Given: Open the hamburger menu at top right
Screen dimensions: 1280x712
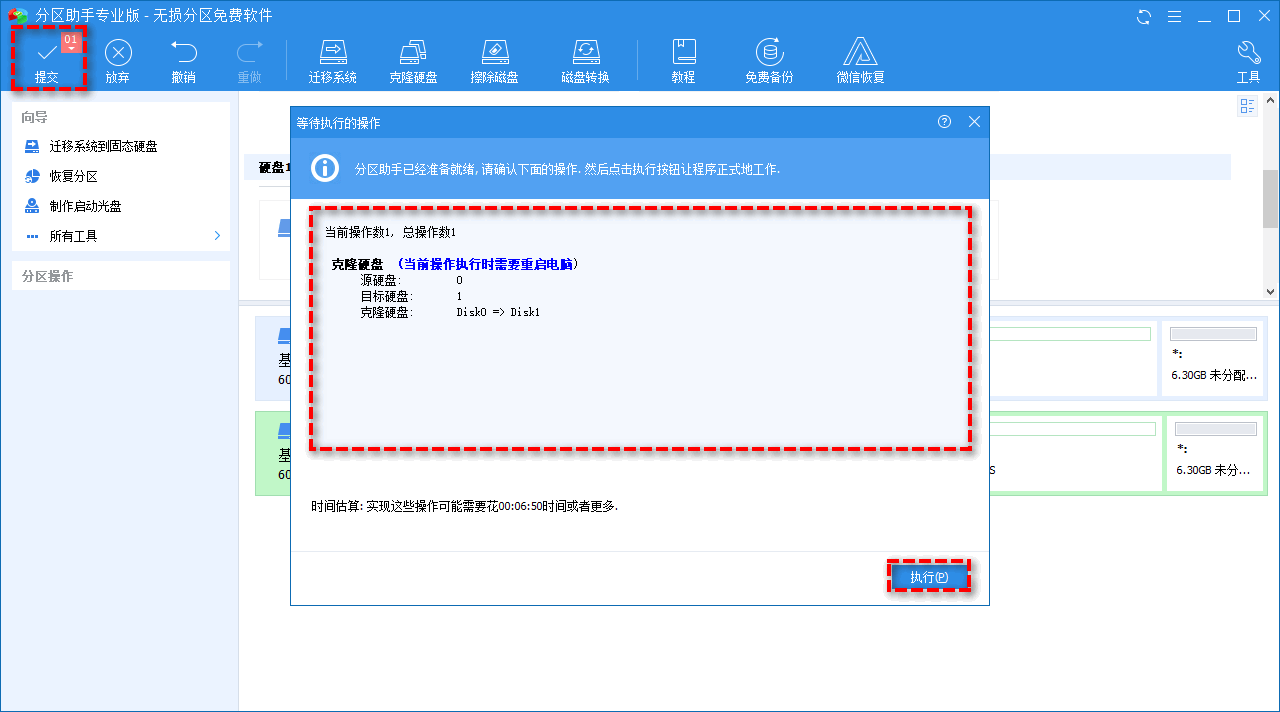Looking at the screenshot, I should pos(1173,16).
